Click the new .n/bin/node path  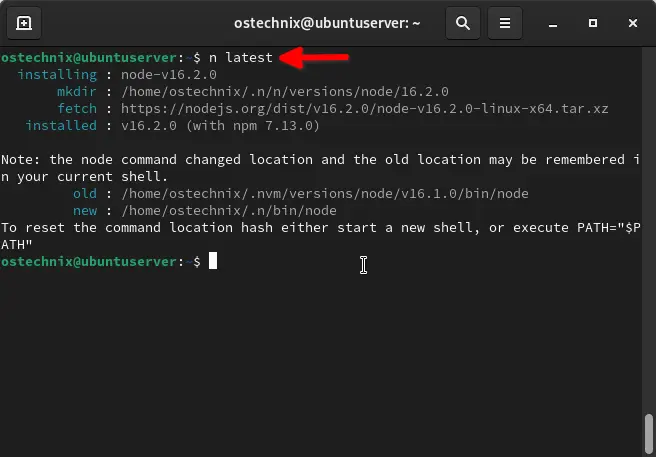tap(228, 211)
